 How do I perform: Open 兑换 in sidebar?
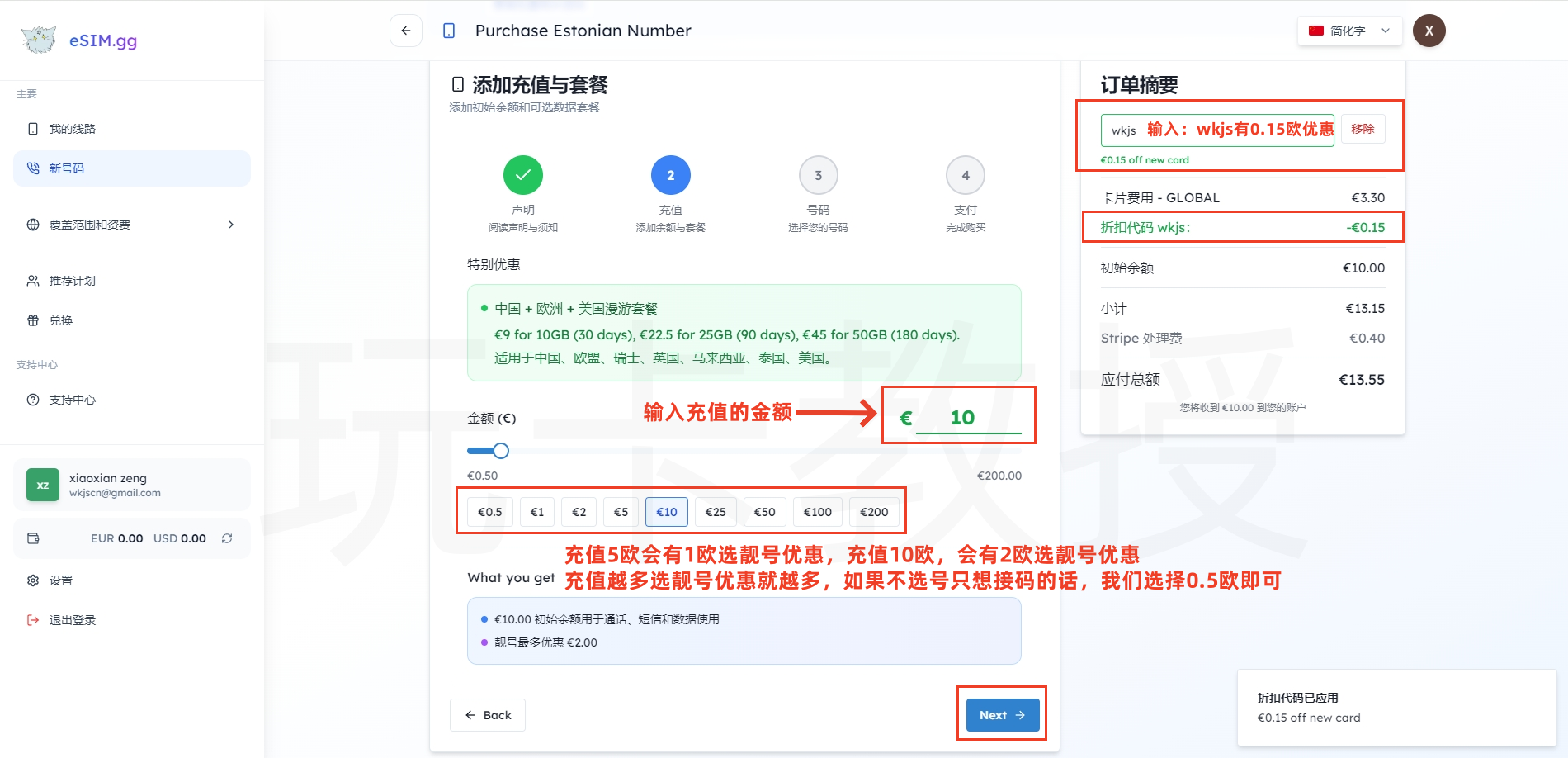click(x=132, y=320)
